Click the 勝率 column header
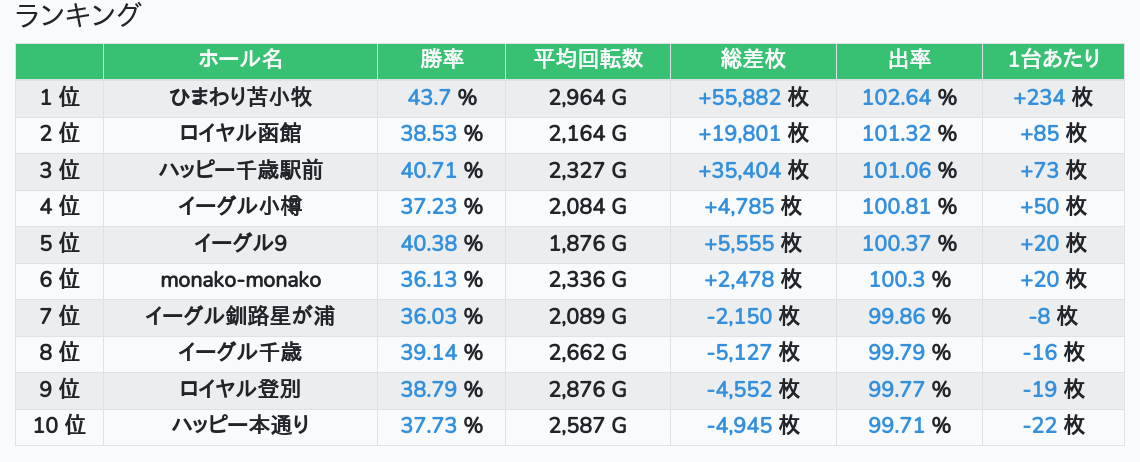 (441, 60)
